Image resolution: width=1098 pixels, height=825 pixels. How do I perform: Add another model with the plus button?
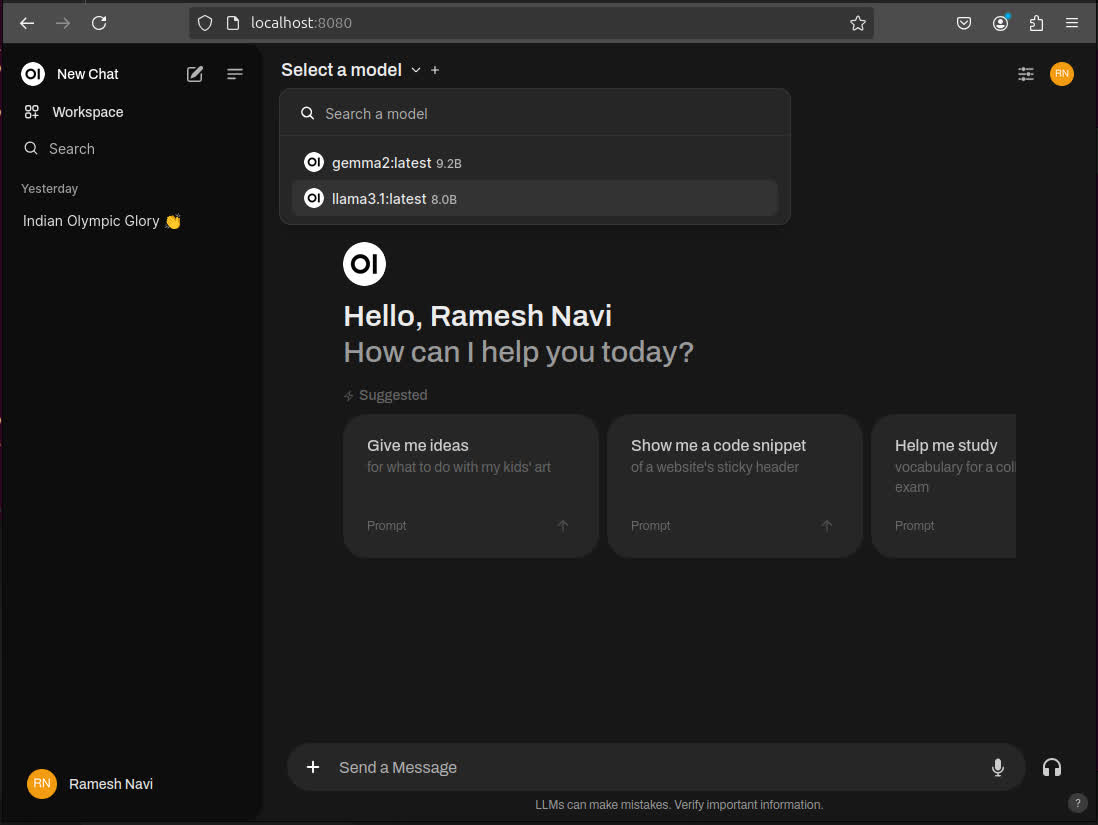[435, 70]
